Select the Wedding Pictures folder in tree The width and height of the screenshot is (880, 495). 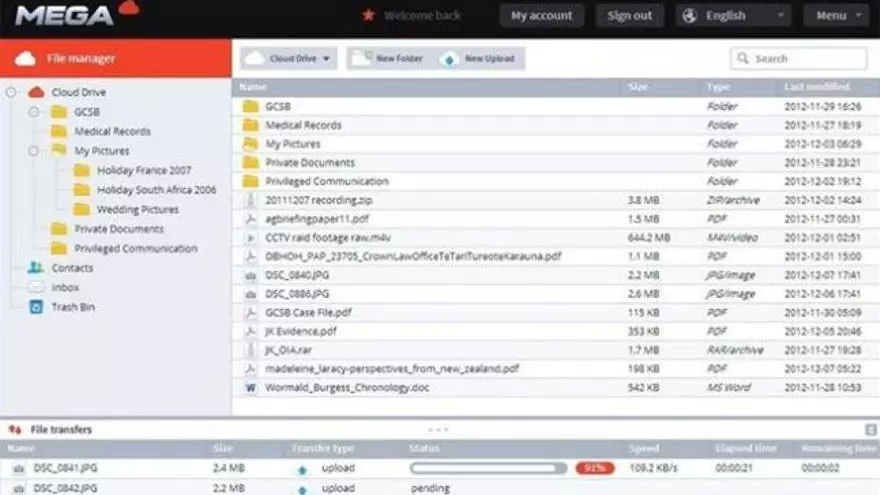tap(137, 210)
